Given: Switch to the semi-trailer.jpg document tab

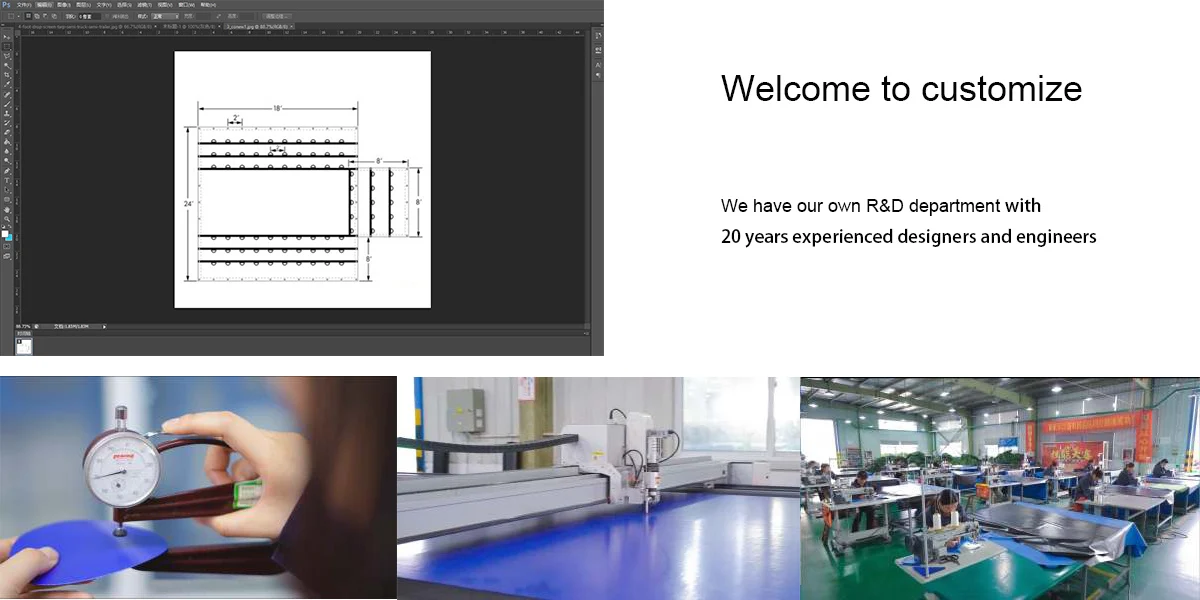Looking at the screenshot, I should [x=88, y=26].
